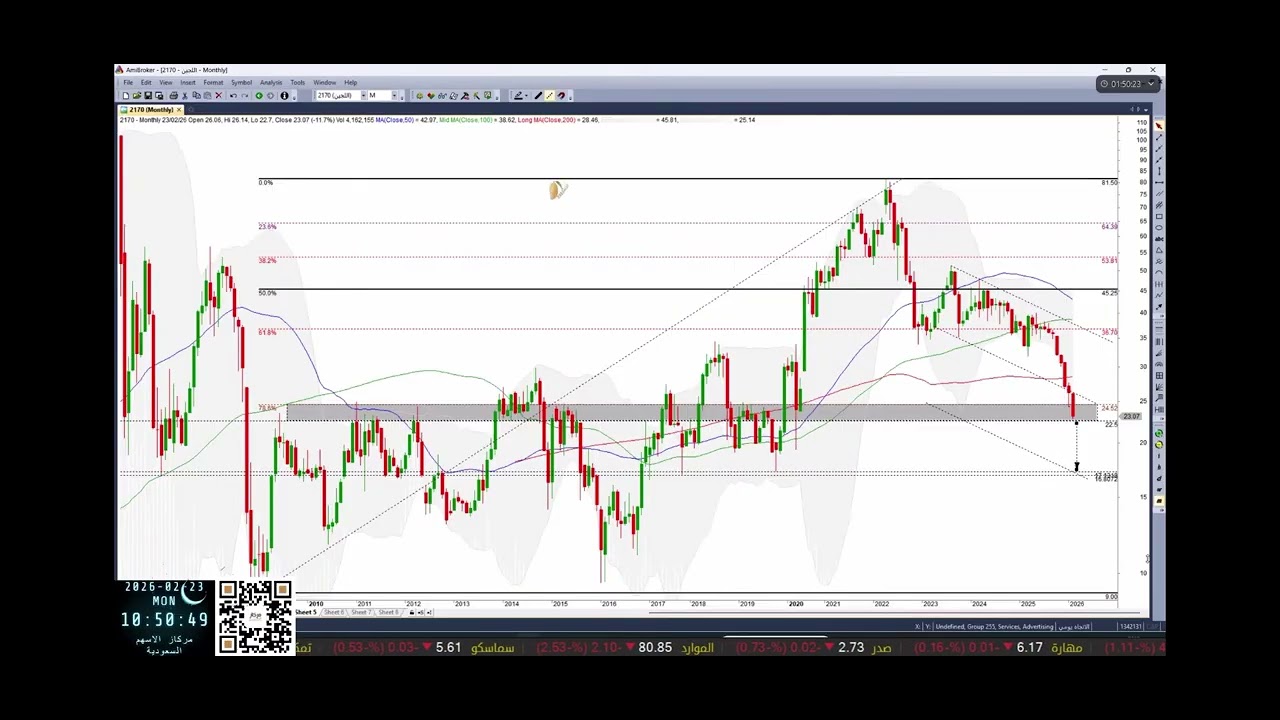Click the Undo arrow icon
Image resolution: width=1280 pixels, height=720 pixels.
233,95
